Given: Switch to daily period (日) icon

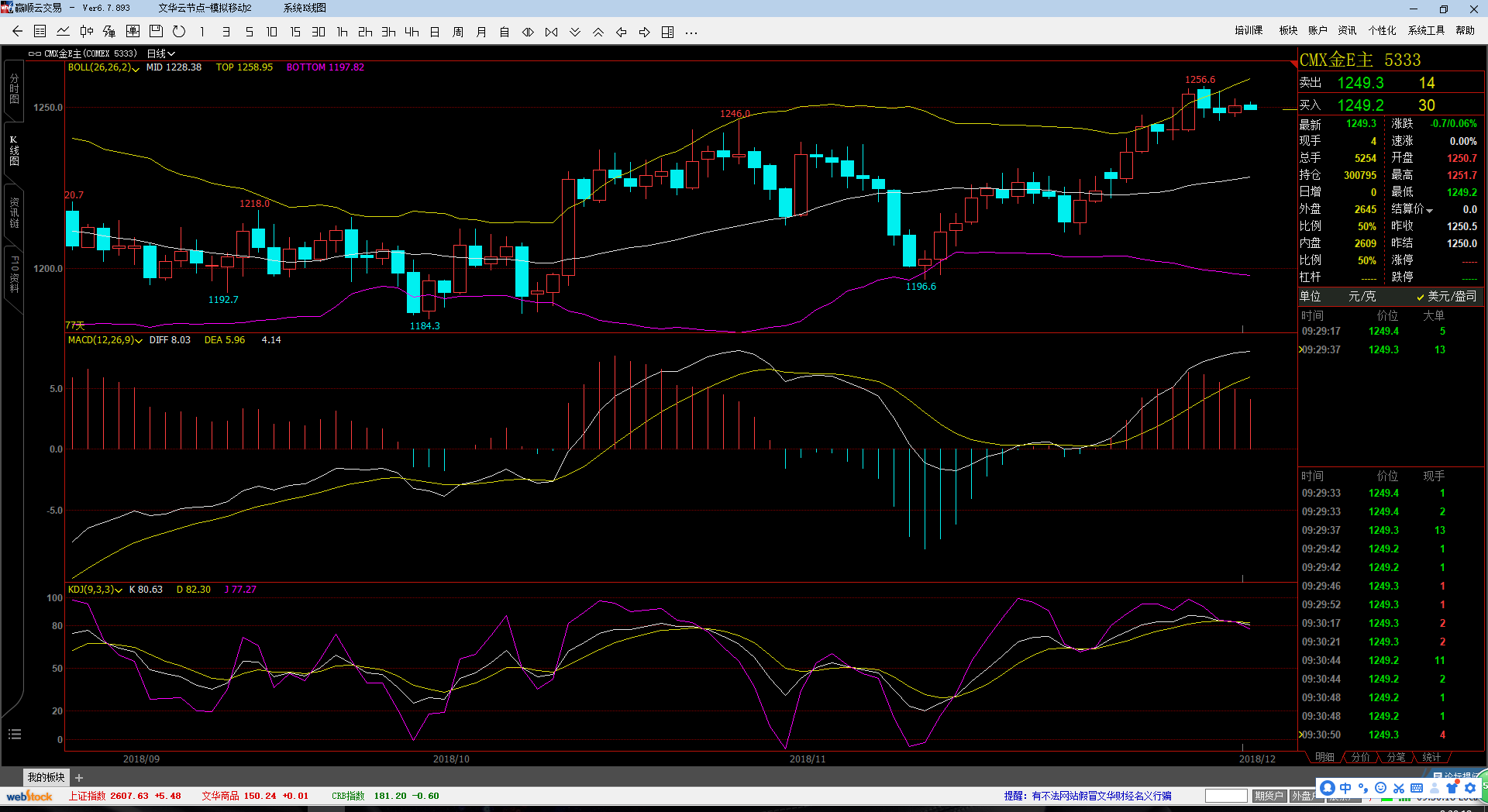Looking at the screenshot, I should coord(435,32).
